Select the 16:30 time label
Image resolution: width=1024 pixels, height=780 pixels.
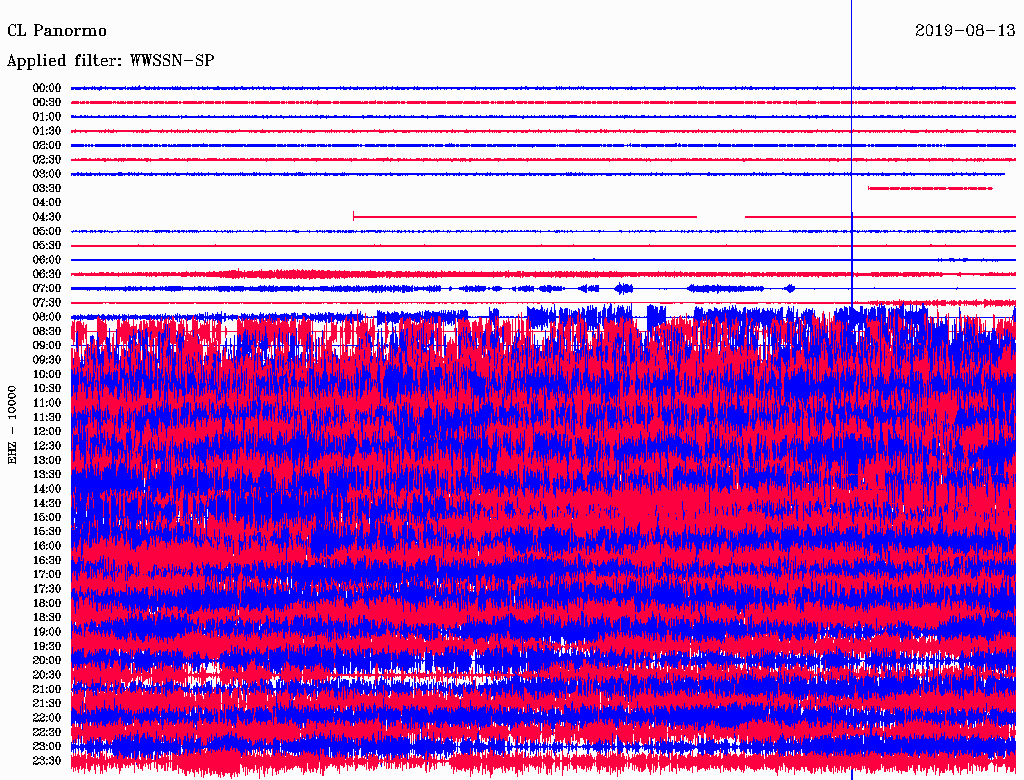tap(47, 561)
